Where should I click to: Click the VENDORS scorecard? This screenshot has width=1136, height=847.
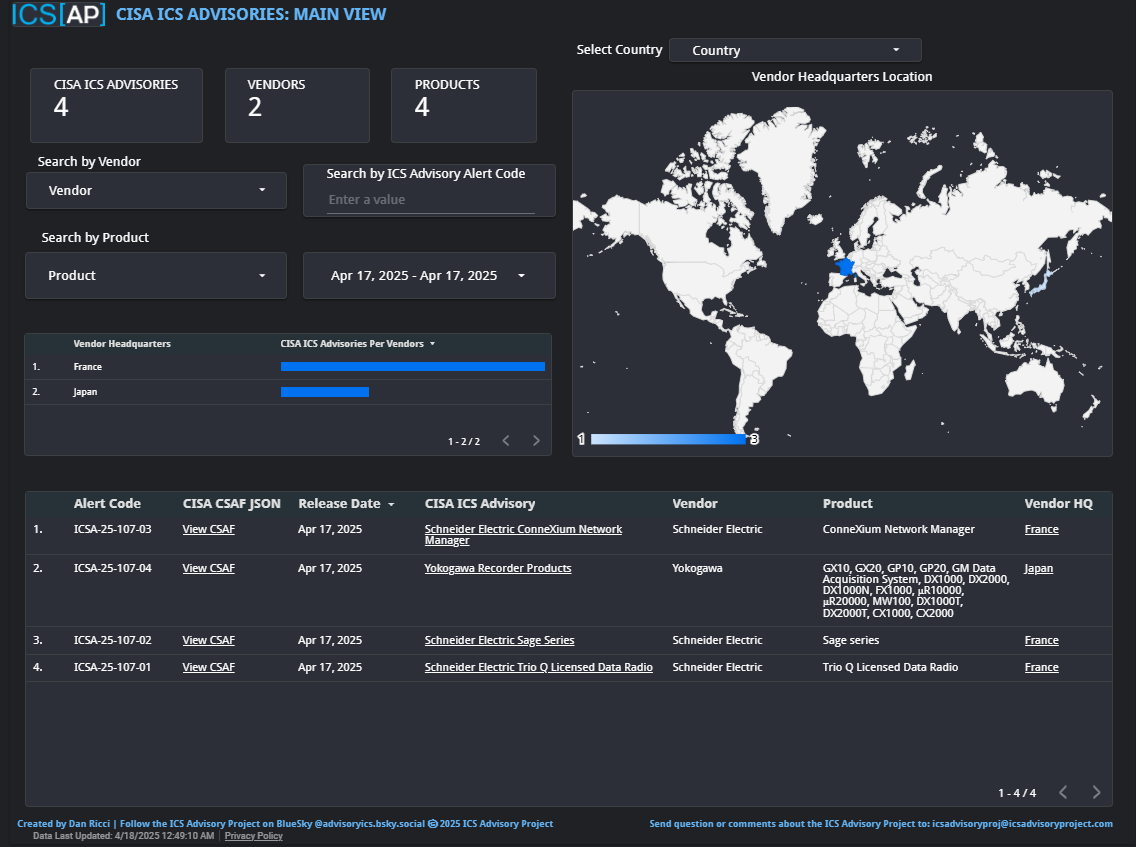click(297, 106)
